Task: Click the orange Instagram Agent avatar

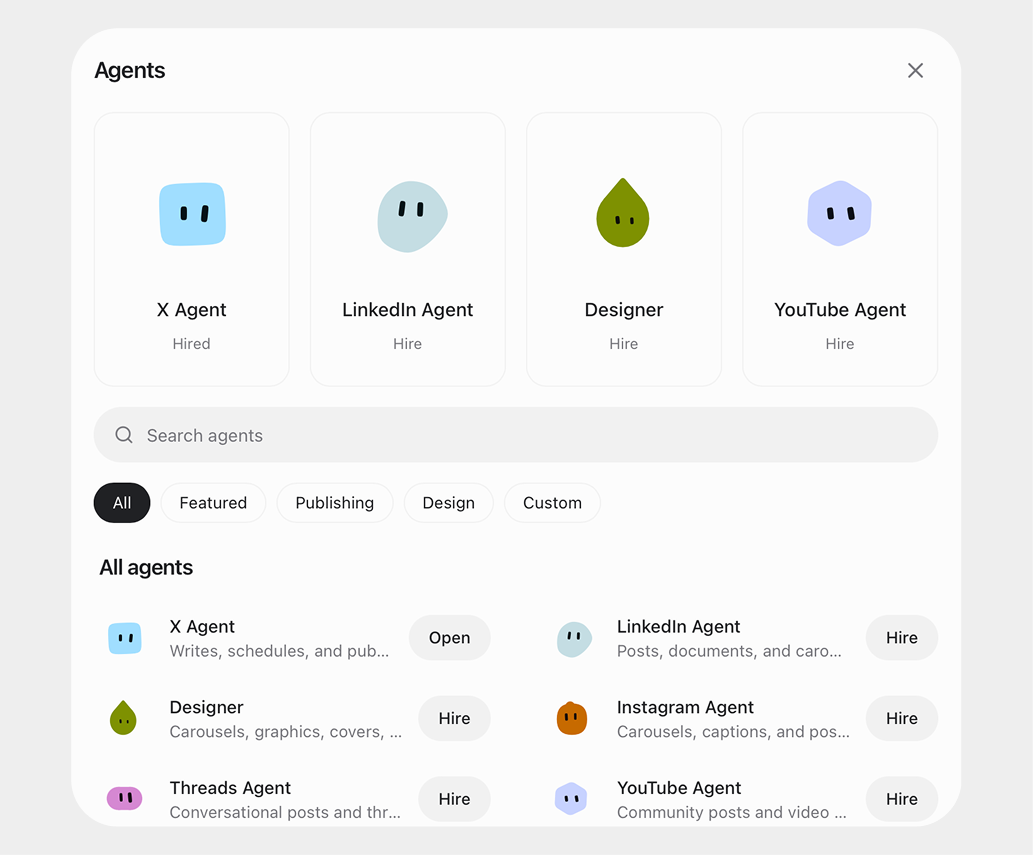Action: coord(572,718)
